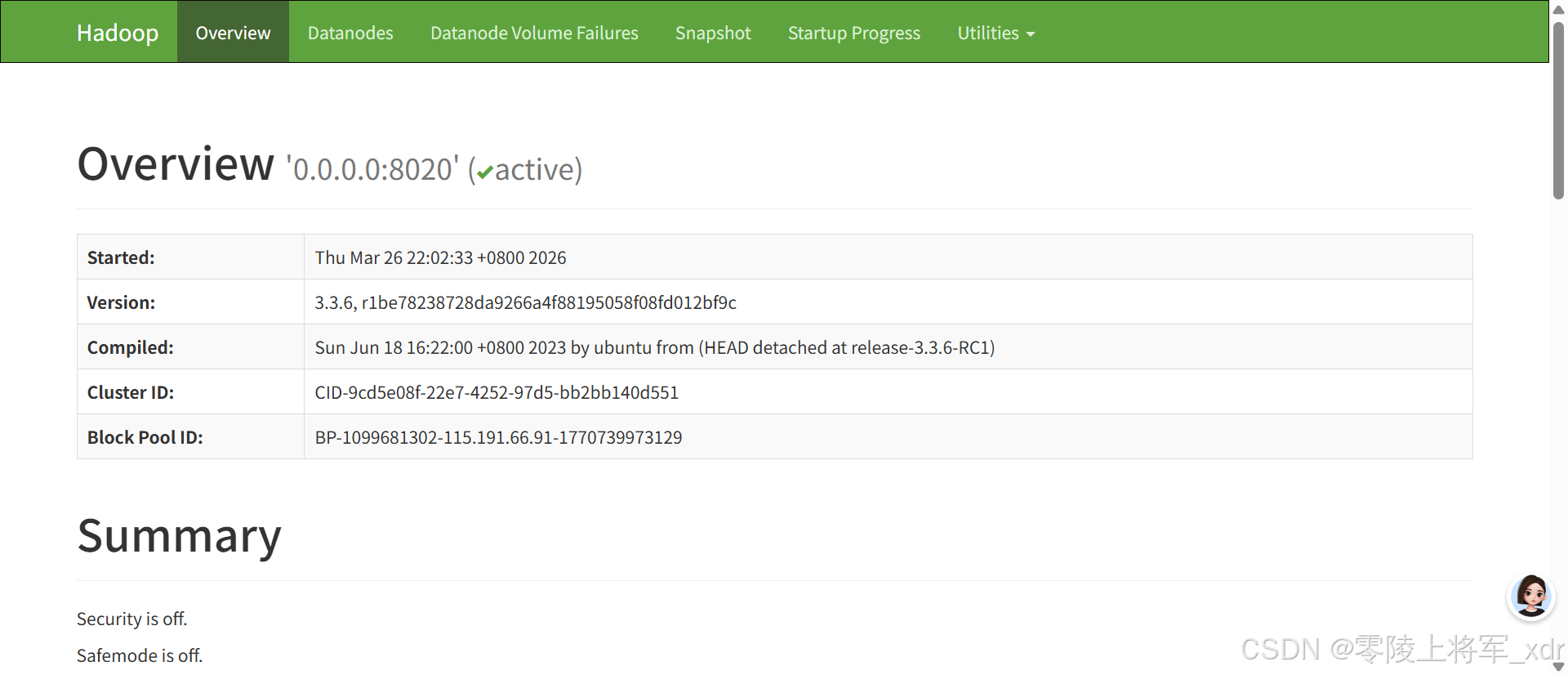Select the Block Pool ID value

(x=498, y=437)
